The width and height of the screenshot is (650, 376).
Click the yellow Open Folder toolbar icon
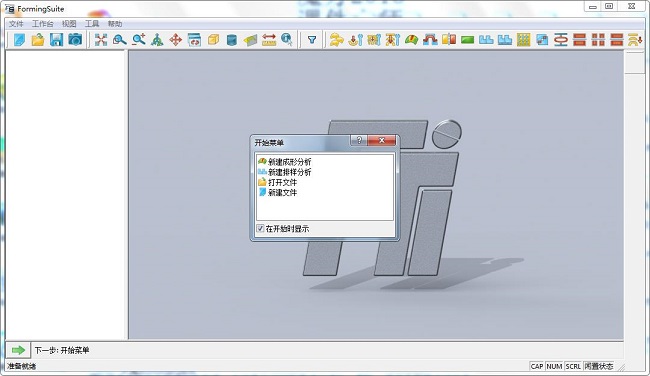pos(38,40)
